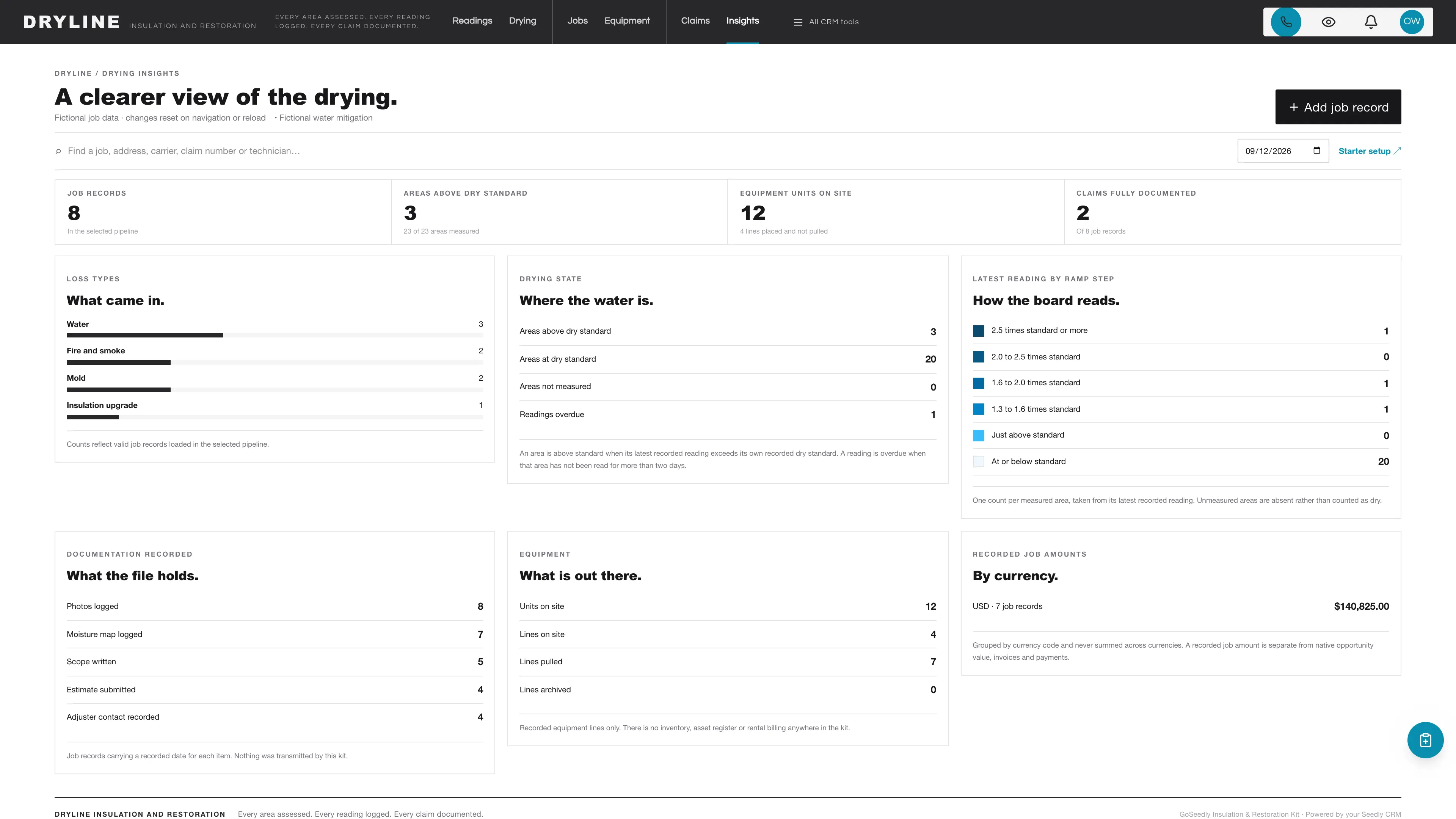1456x819 pixels.
Task: Select the Insights tab
Action: point(742,21)
